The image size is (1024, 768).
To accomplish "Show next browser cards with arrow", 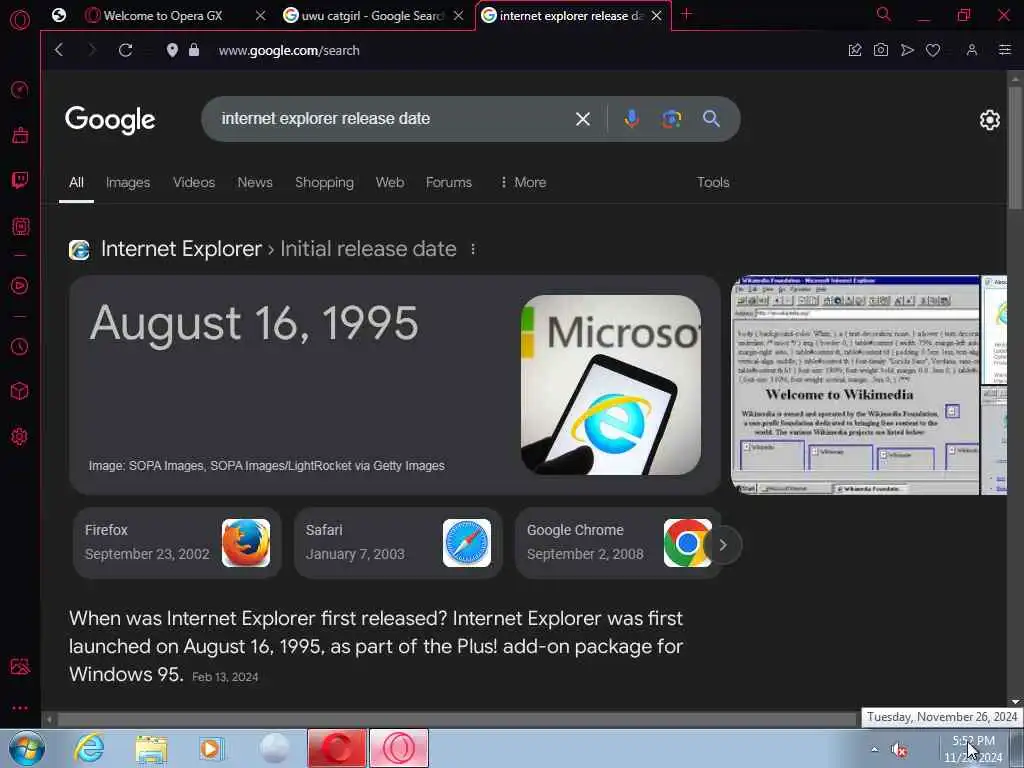I will [x=723, y=545].
